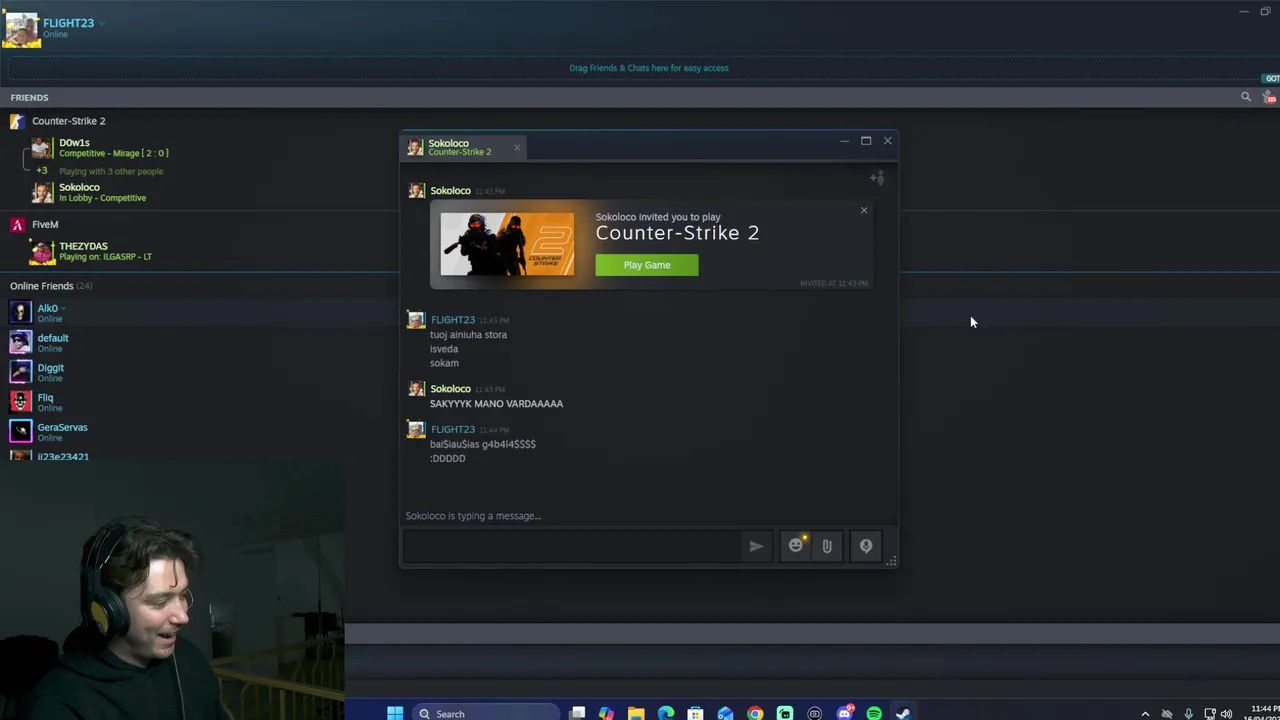Expand Alk0 friend options arrow
Screen dimensions: 1280x720
pyautogui.click(x=63, y=309)
